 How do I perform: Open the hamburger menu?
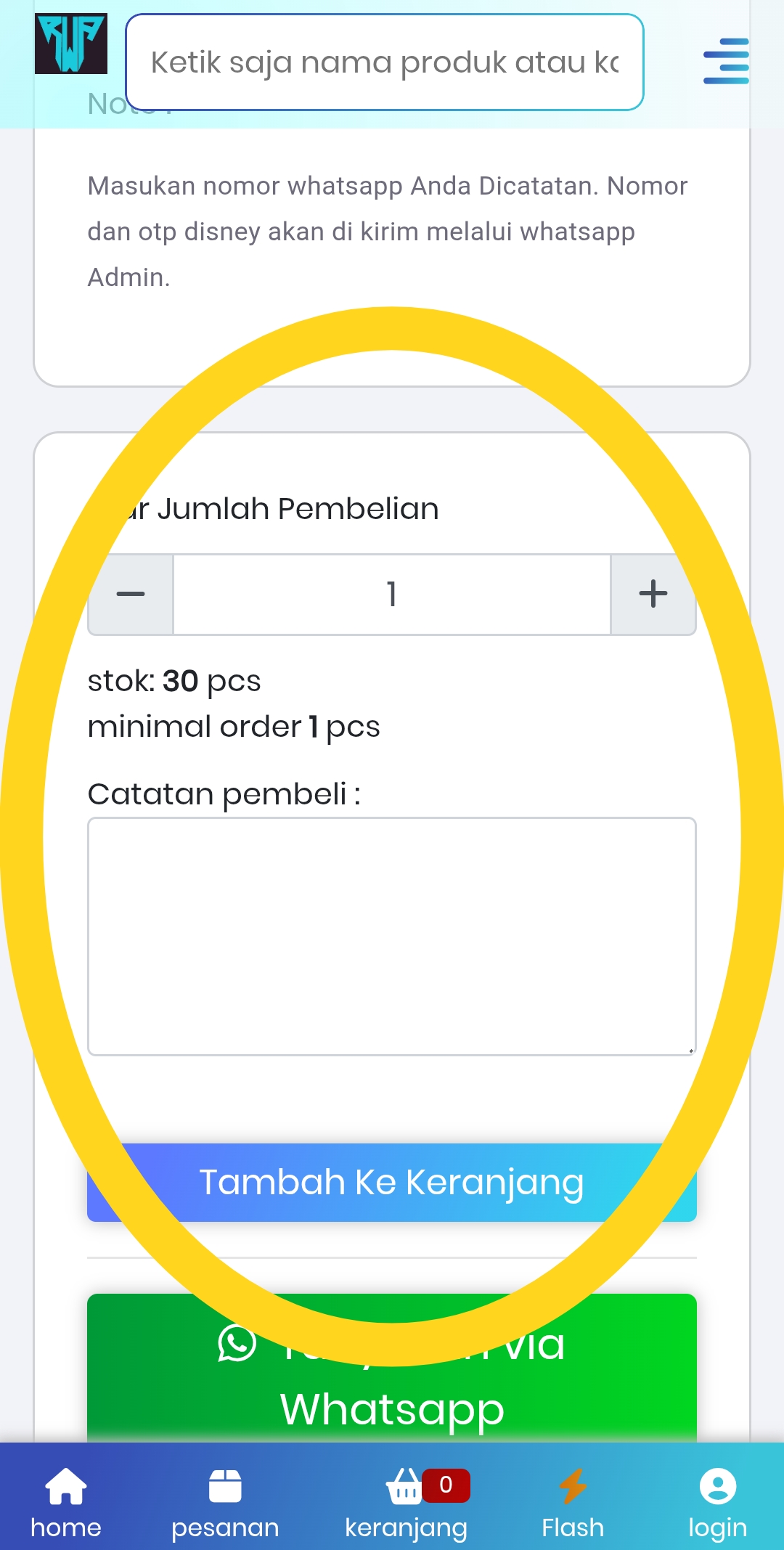coord(726,61)
